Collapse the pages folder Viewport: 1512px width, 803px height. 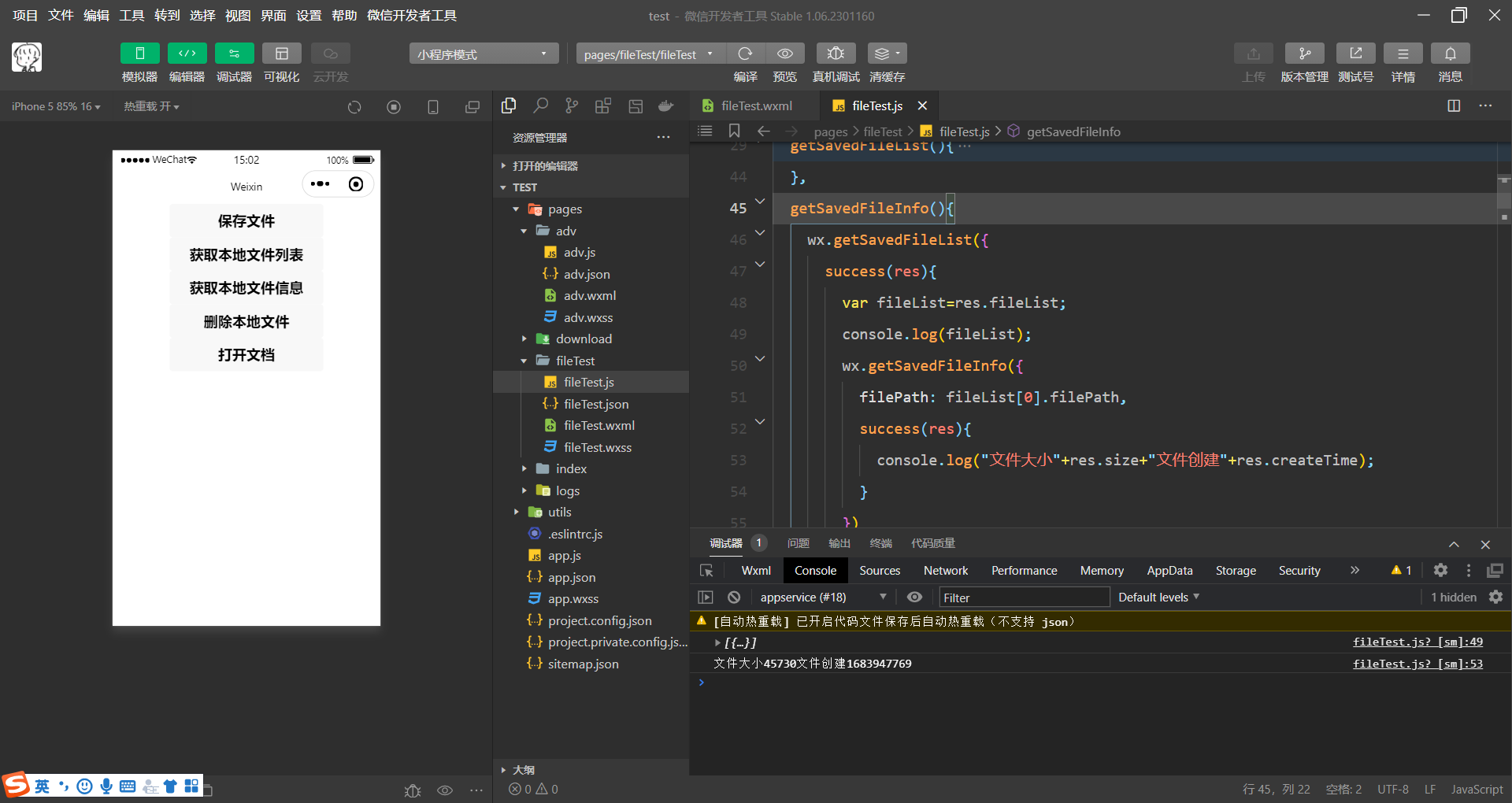(591, 209)
